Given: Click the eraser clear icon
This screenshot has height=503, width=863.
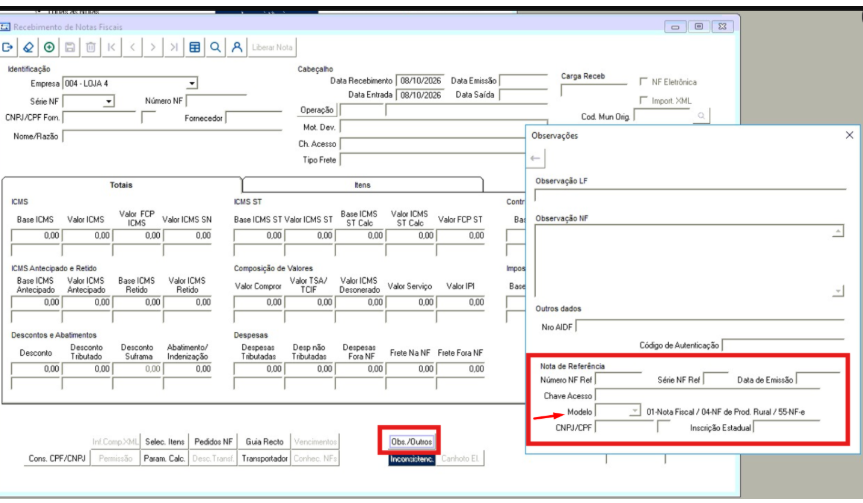Looking at the screenshot, I should coord(29,47).
